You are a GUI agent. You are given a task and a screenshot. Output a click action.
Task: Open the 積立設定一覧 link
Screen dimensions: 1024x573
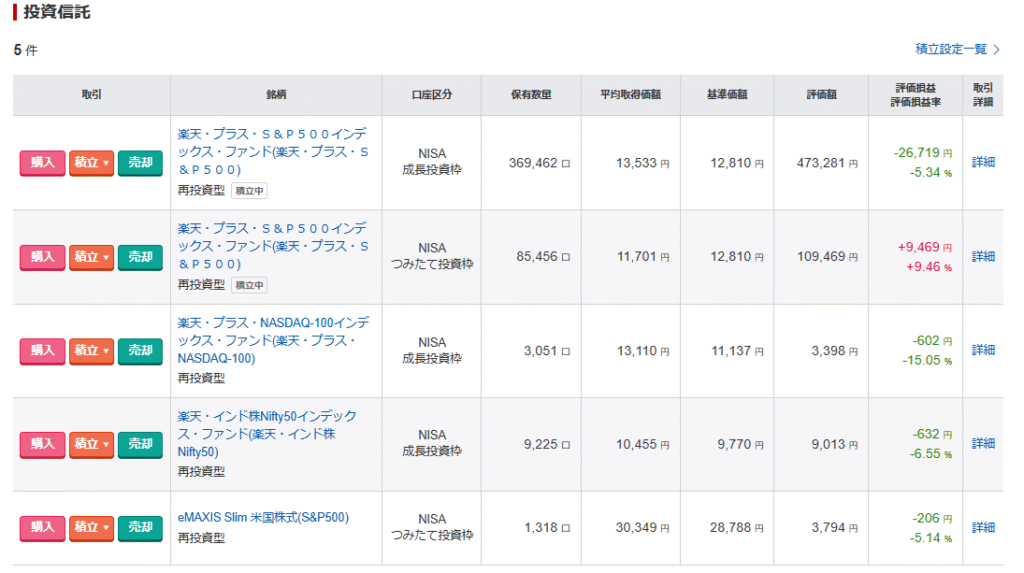pyautogui.click(x=957, y=49)
